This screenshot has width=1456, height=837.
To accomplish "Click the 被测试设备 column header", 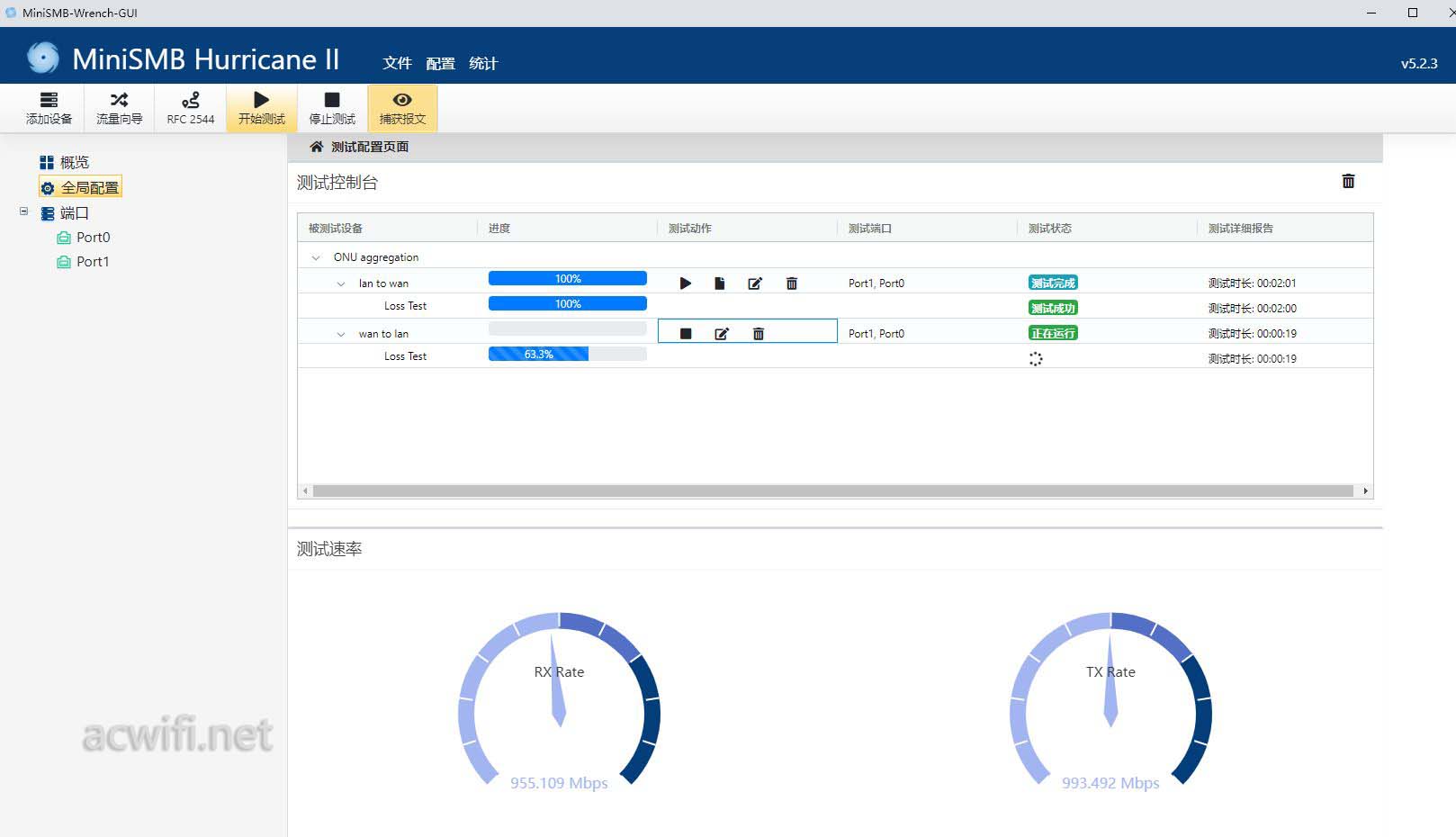I will 336,229.
